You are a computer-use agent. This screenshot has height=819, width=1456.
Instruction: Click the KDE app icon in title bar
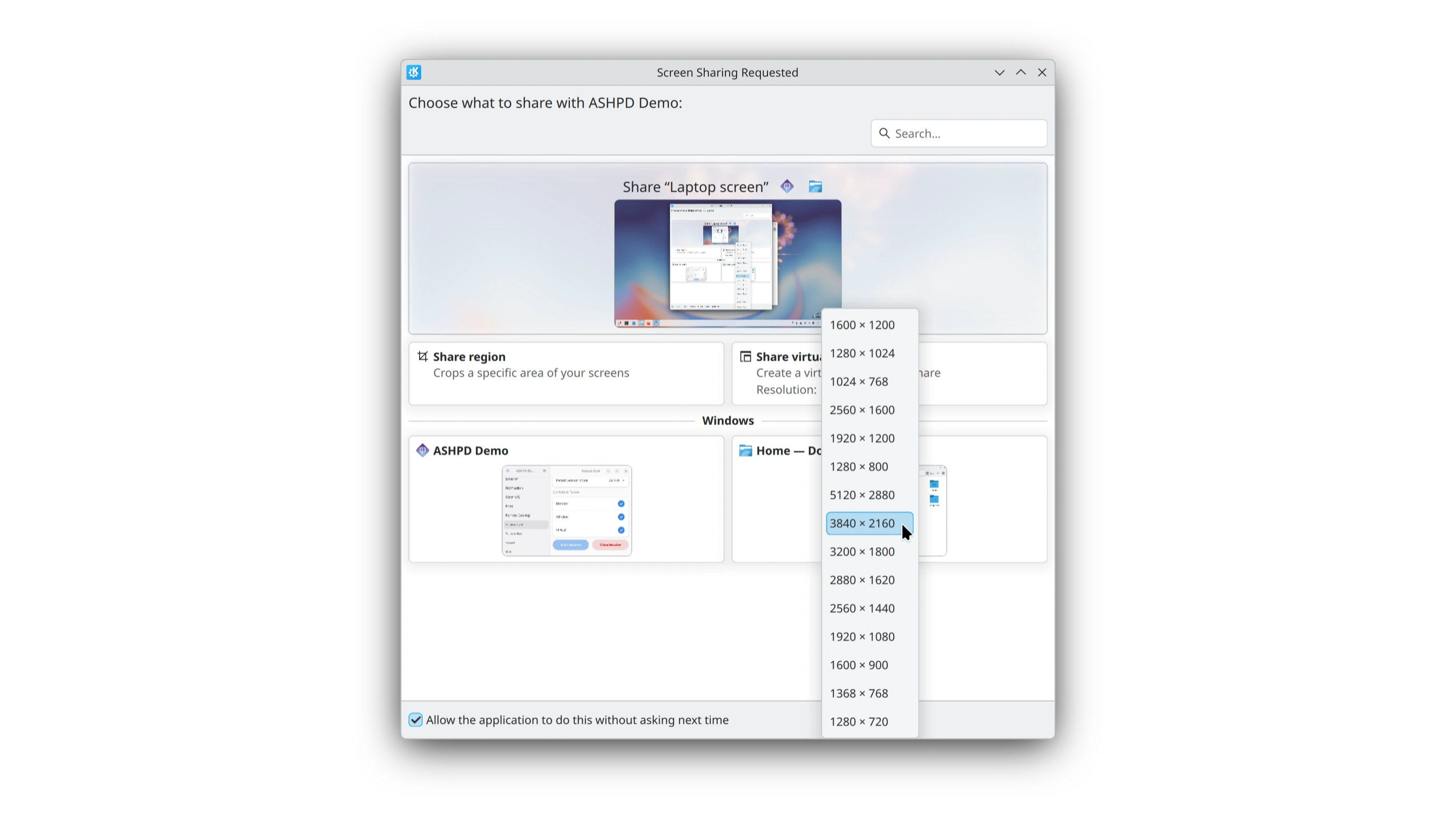pyautogui.click(x=414, y=72)
